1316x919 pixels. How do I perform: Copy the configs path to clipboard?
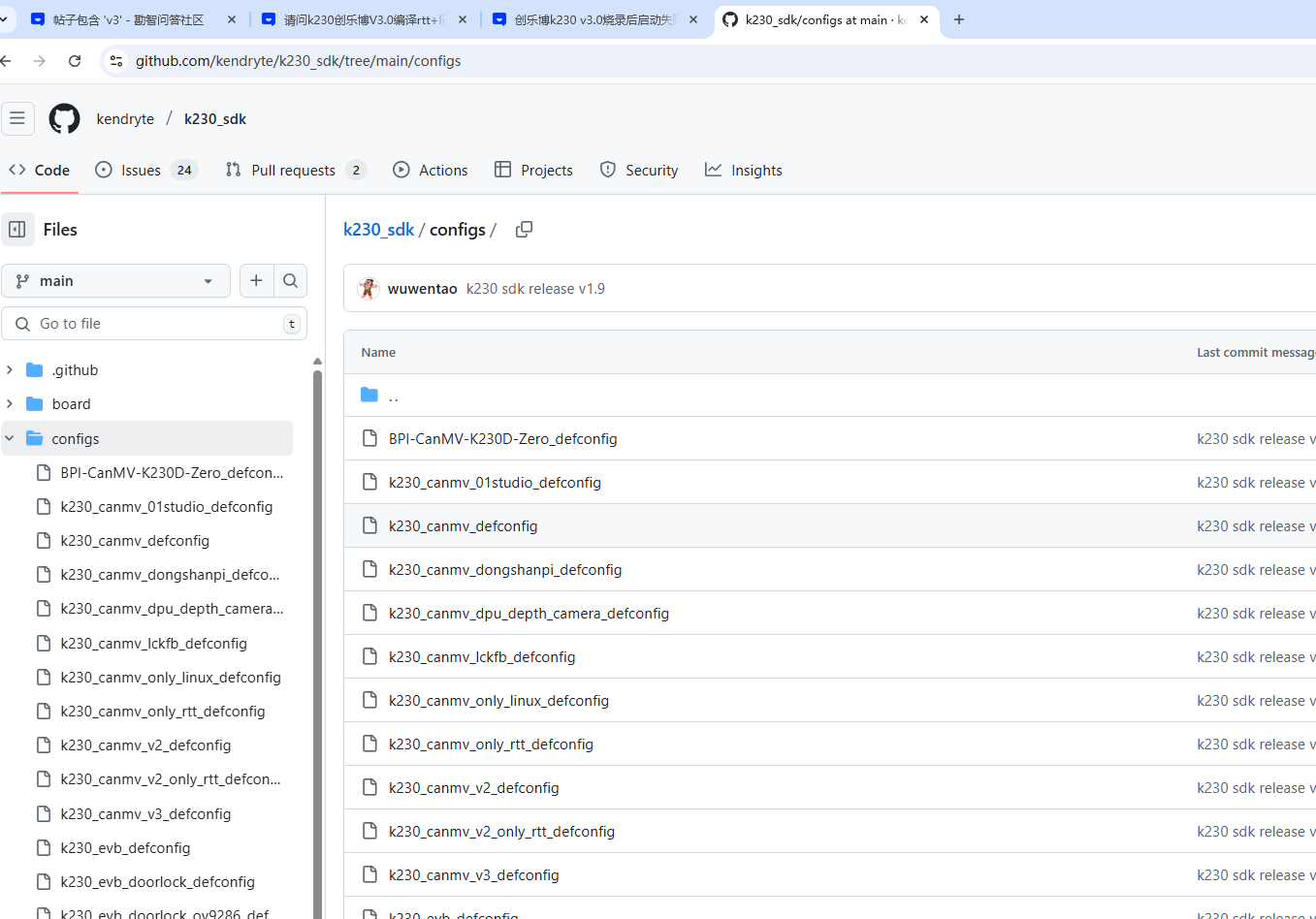(524, 230)
